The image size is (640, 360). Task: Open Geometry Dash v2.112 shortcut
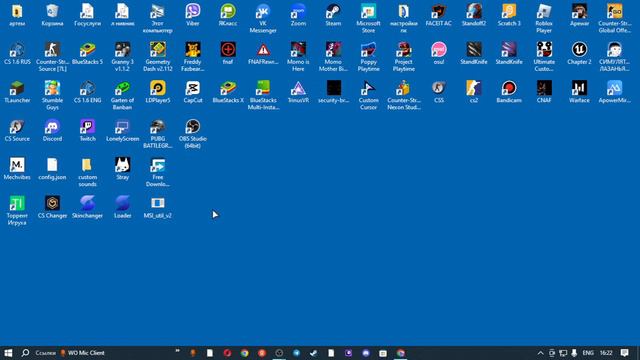(x=158, y=57)
